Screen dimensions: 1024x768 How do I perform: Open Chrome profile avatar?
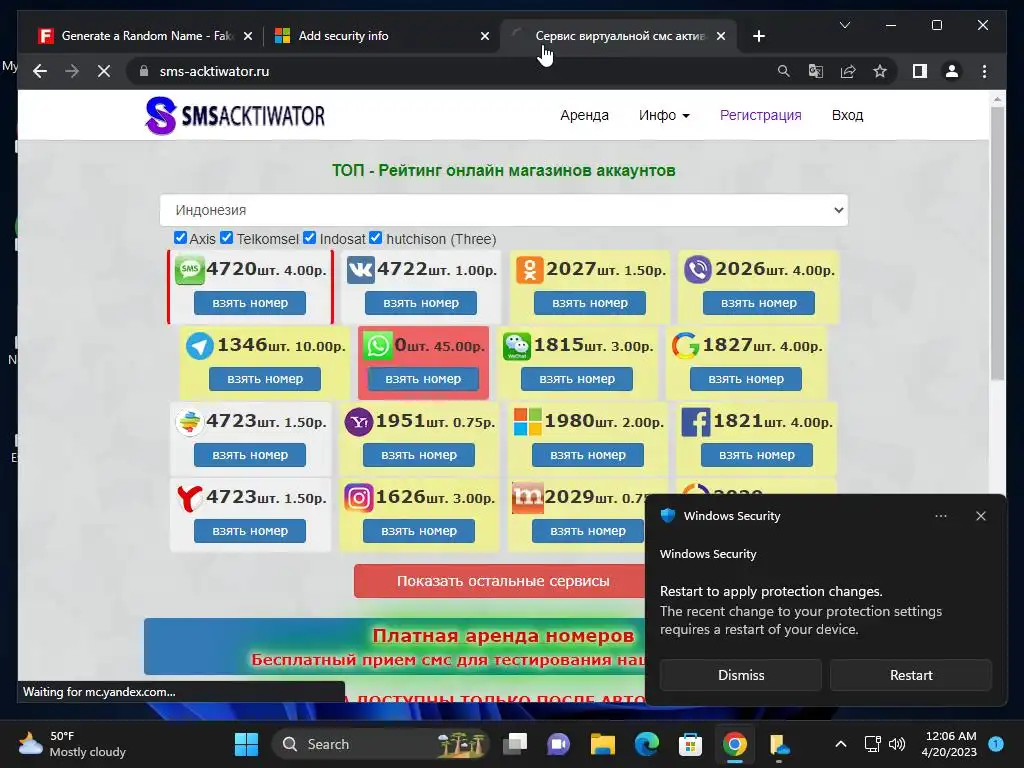(x=952, y=71)
